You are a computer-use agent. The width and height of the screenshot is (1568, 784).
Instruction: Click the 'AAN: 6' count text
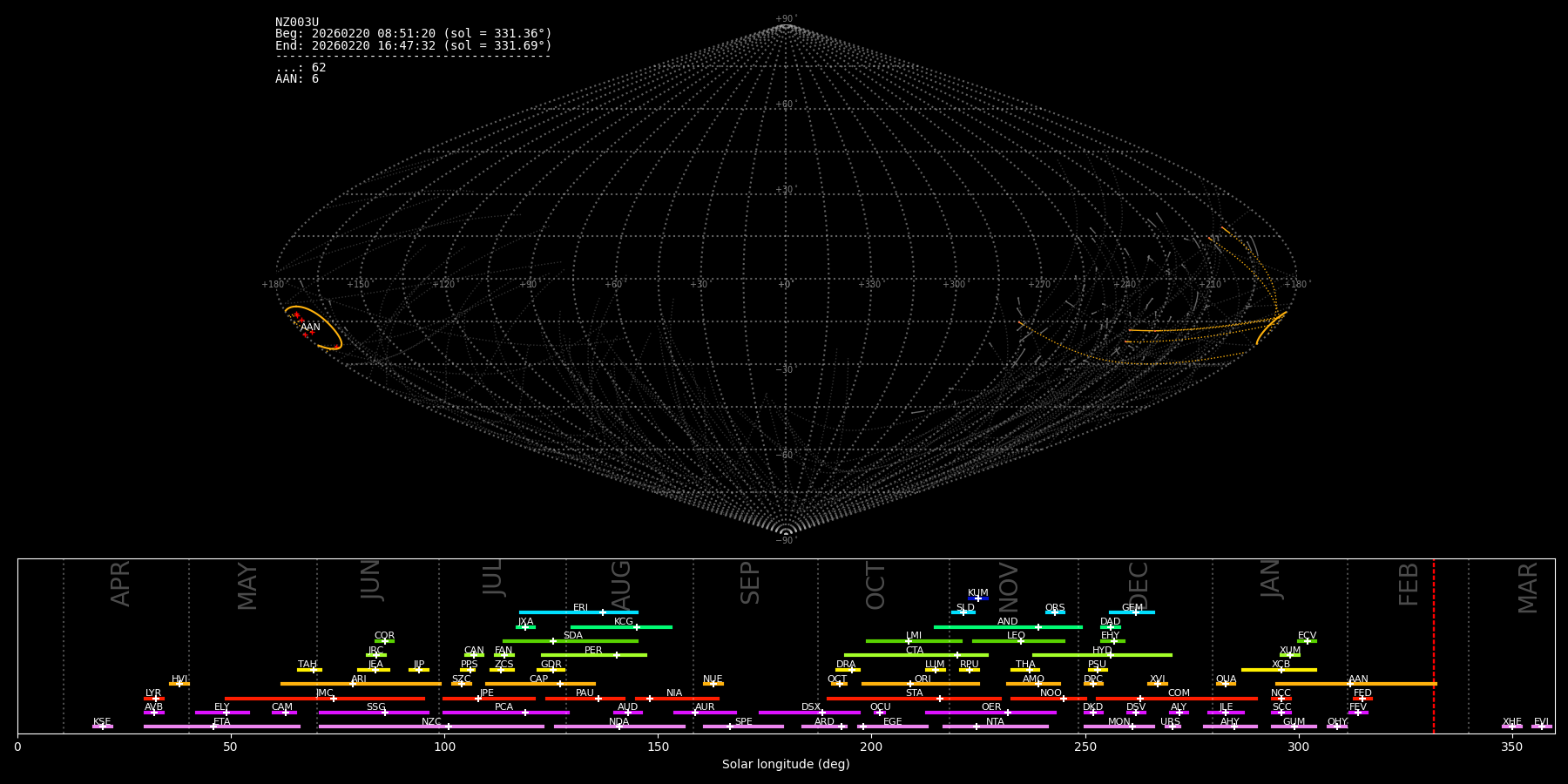[x=297, y=79]
